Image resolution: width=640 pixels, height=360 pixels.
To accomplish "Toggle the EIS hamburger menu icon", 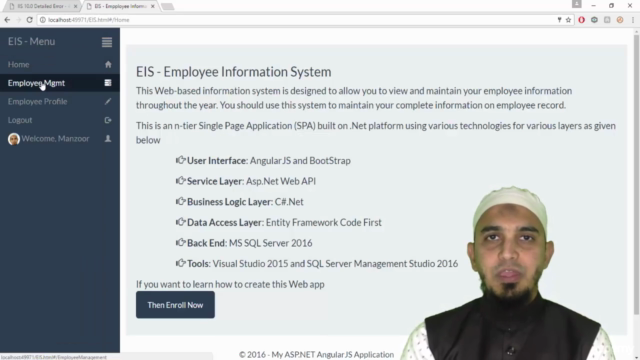I will [107, 42].
